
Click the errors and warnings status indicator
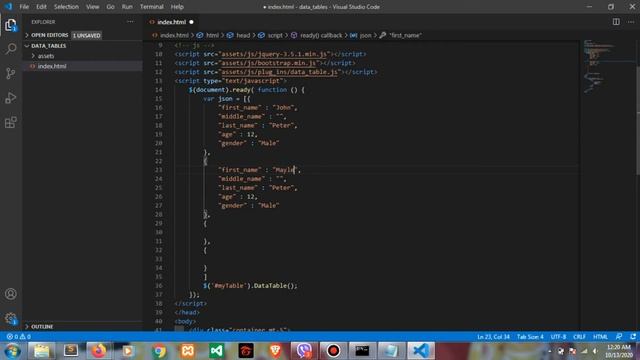tap(18, 337)
